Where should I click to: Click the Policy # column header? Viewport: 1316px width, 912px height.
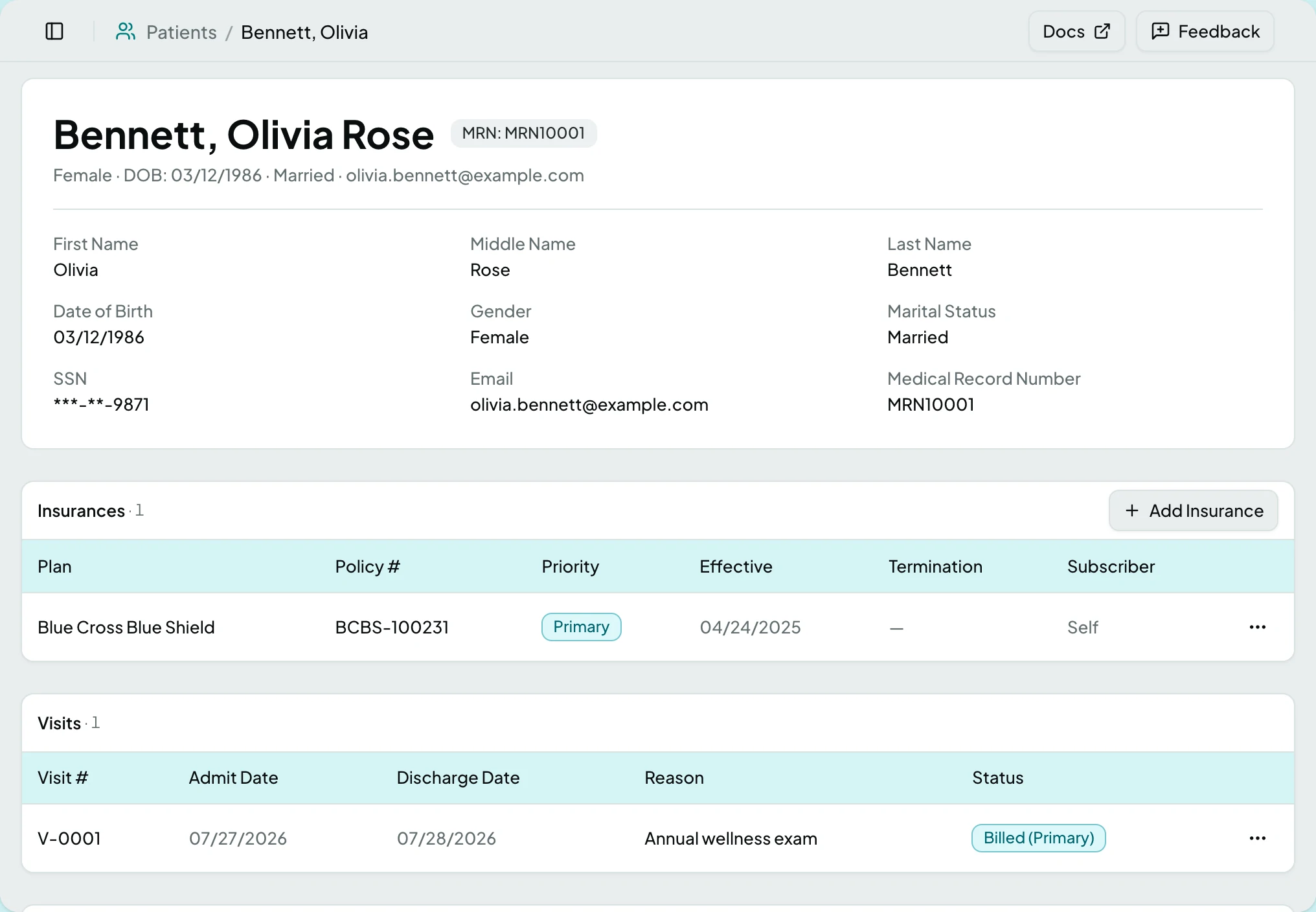click(367, 566)
